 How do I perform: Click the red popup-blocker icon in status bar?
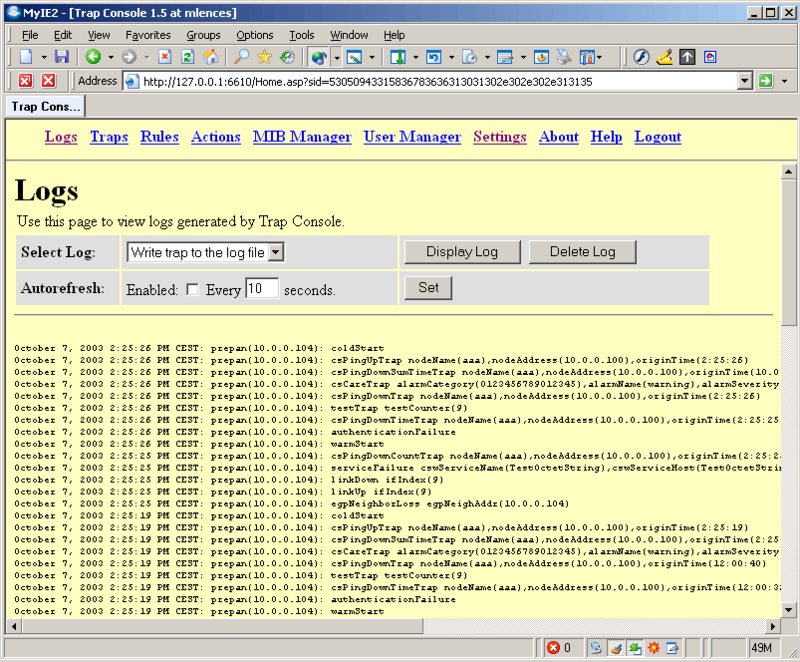pos(553,648)
